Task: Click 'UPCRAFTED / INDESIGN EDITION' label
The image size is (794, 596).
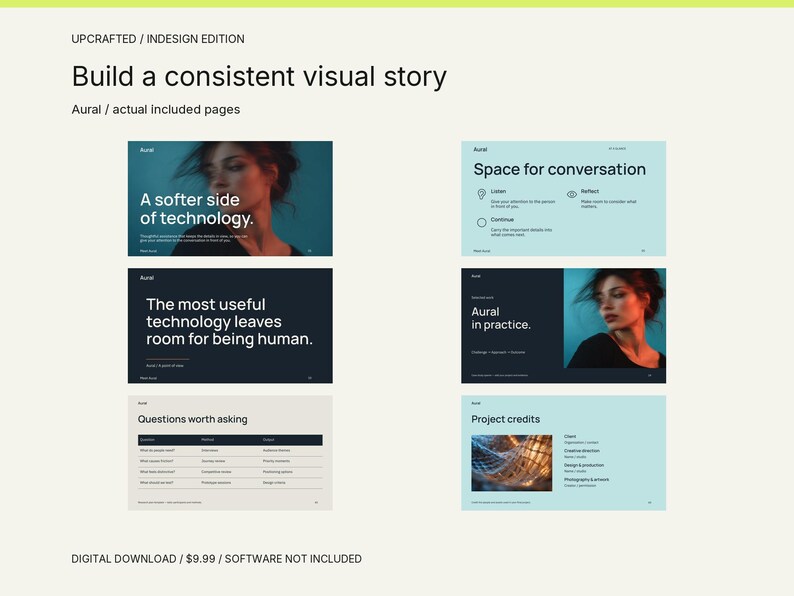Action: 158,39
